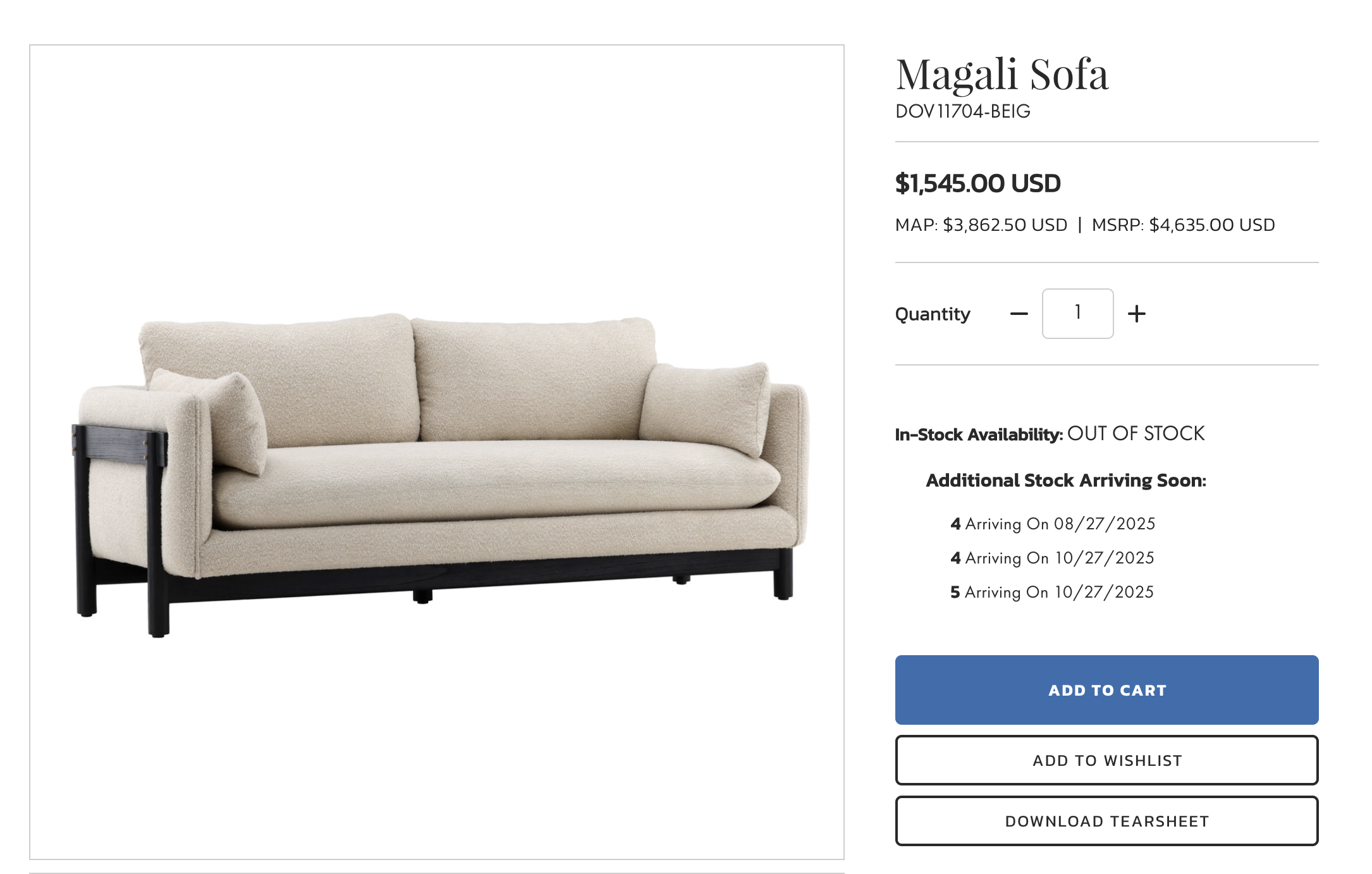Open the Magali Sofa product image
The image size is (1372, 874).
pyautogui.click(x=437, y=452)
